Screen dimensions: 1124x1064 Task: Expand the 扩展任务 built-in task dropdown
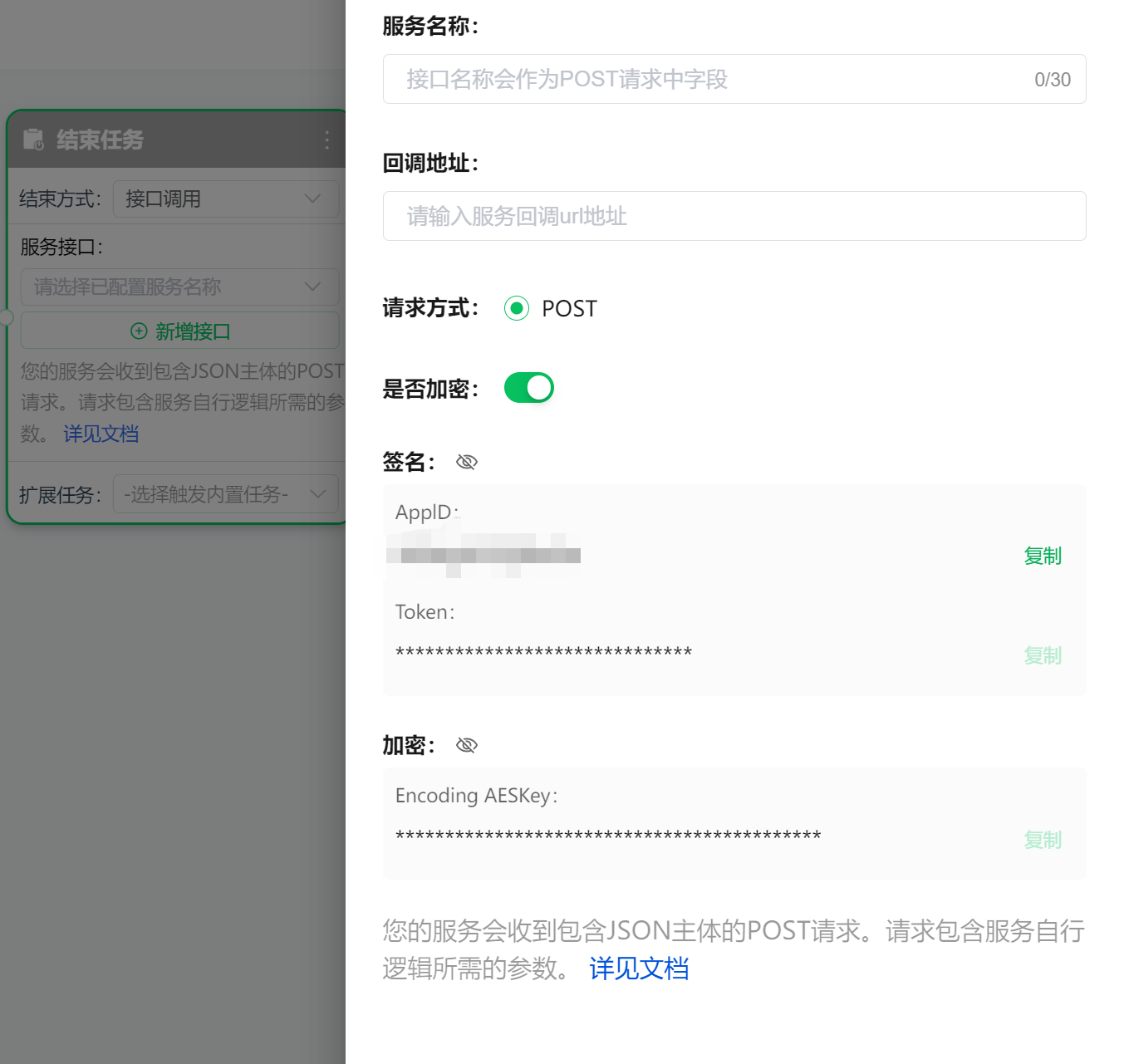coord(225,494)
